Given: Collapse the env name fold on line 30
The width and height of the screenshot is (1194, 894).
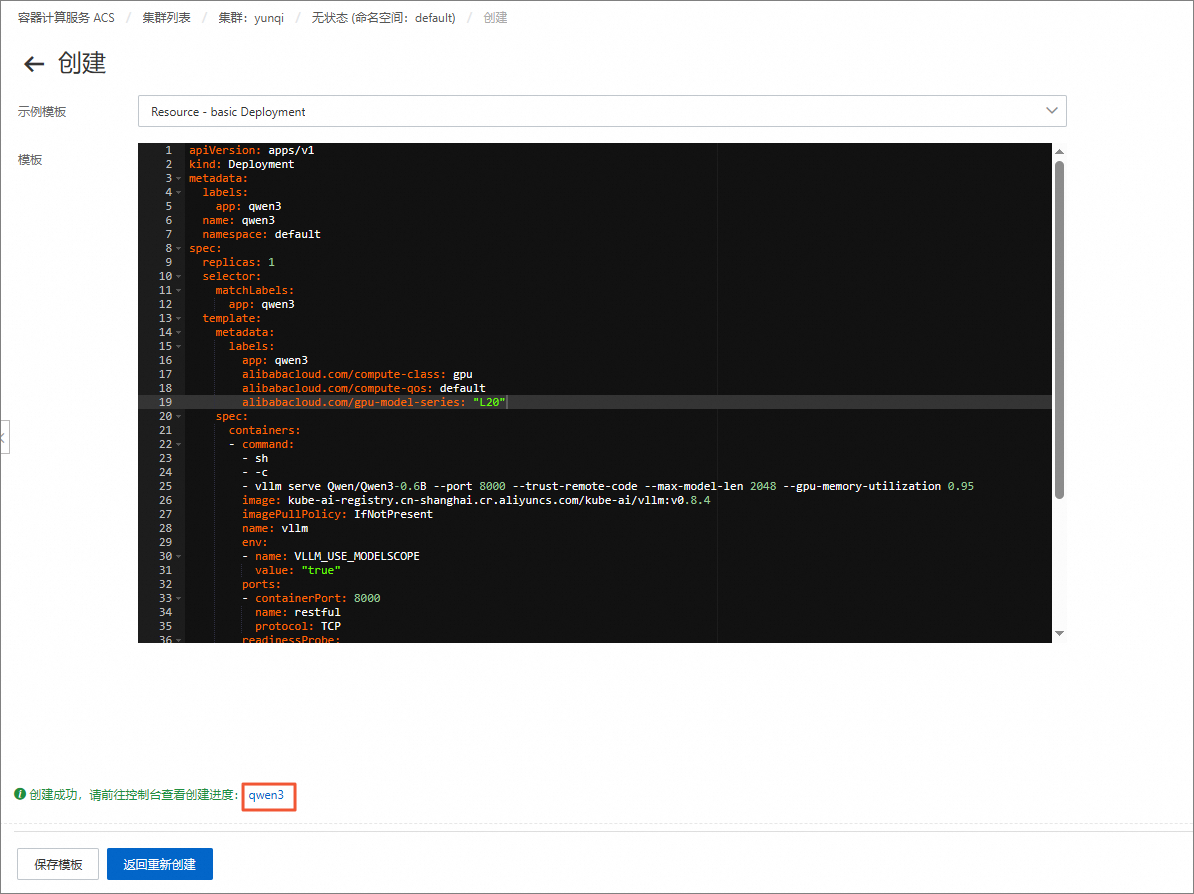Looking at the screenshot, I should click(x=179, y=557).
